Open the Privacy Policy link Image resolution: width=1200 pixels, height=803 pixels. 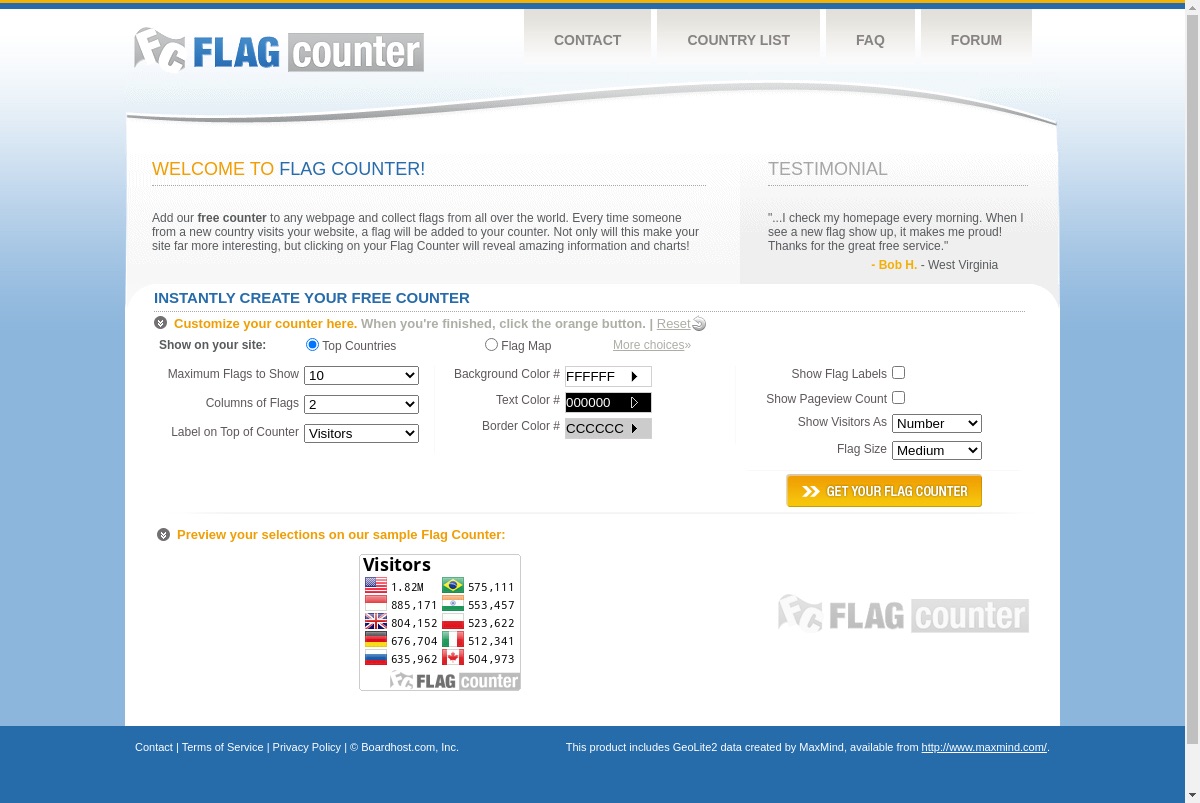click(x=306, y=747)
